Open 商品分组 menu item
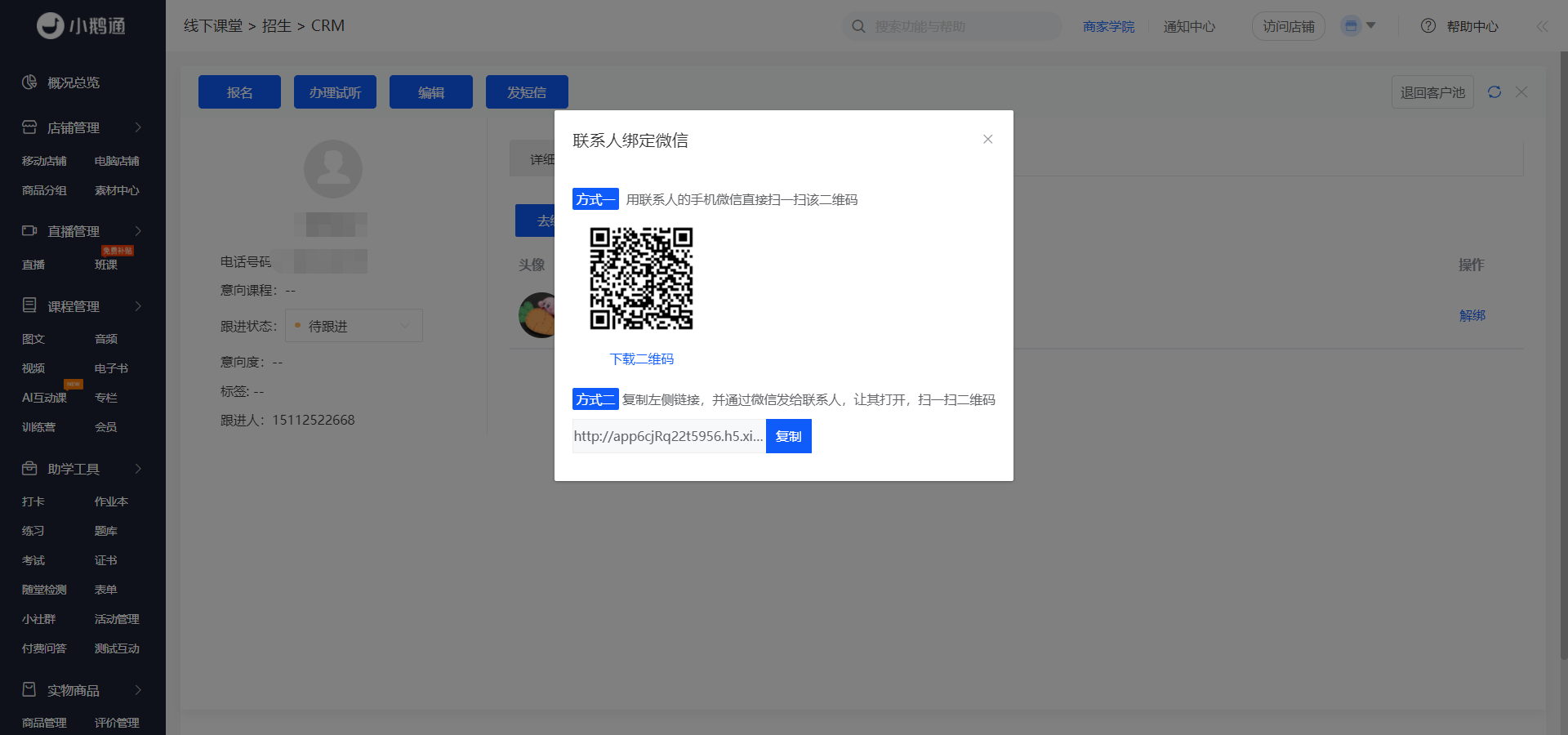The height and width of the screenshot is (735, 1568). point(44,190)
